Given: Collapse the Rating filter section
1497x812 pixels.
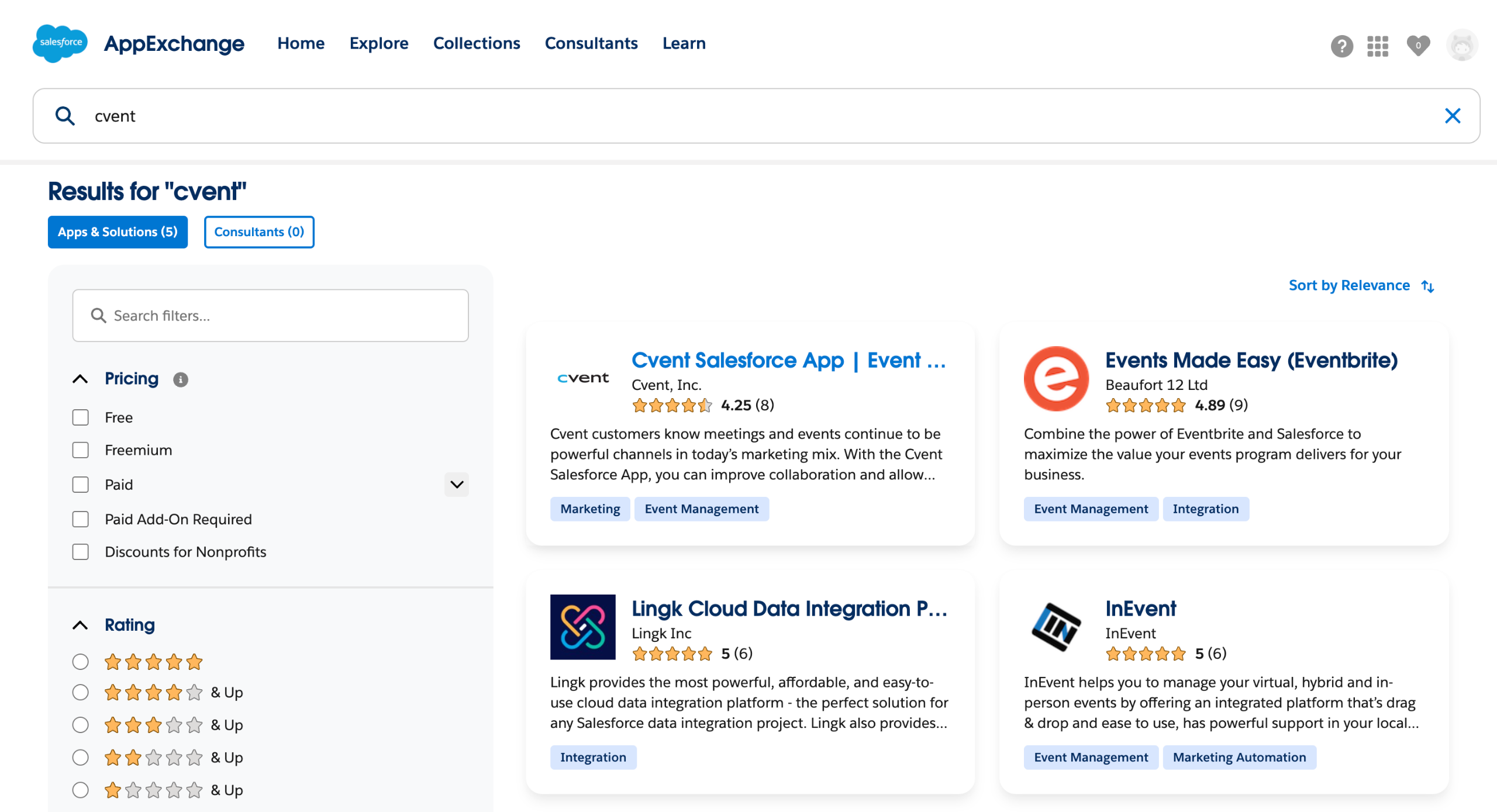Looking at the screenshot, I should [x=81, y=626].
